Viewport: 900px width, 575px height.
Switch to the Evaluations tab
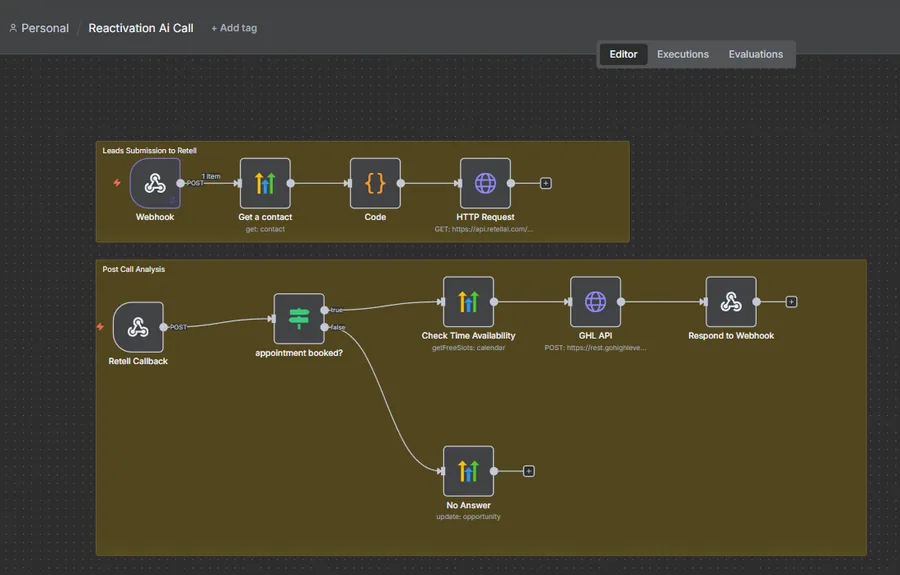pos(756,54)
